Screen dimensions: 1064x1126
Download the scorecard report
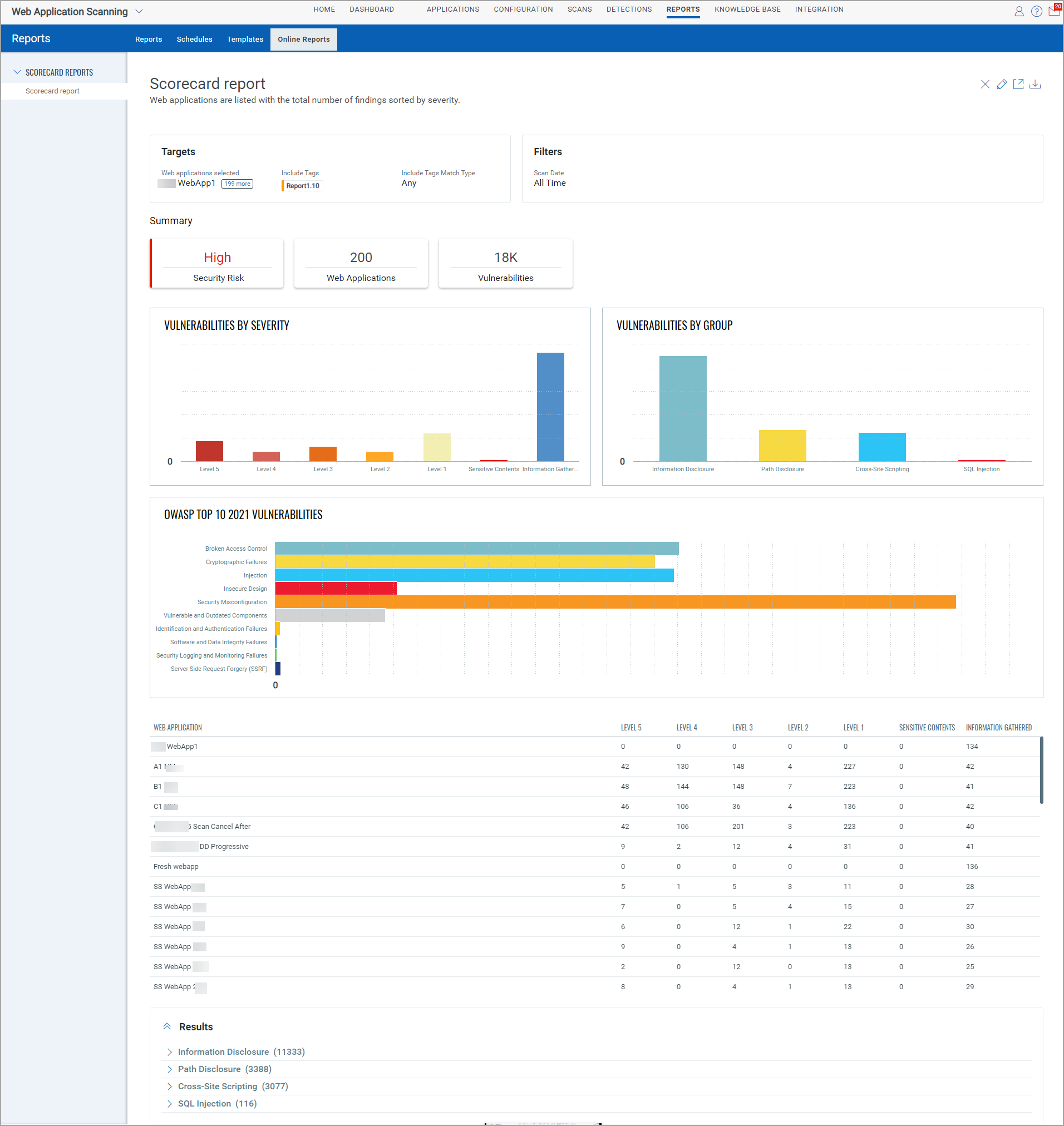point(1035,85)
